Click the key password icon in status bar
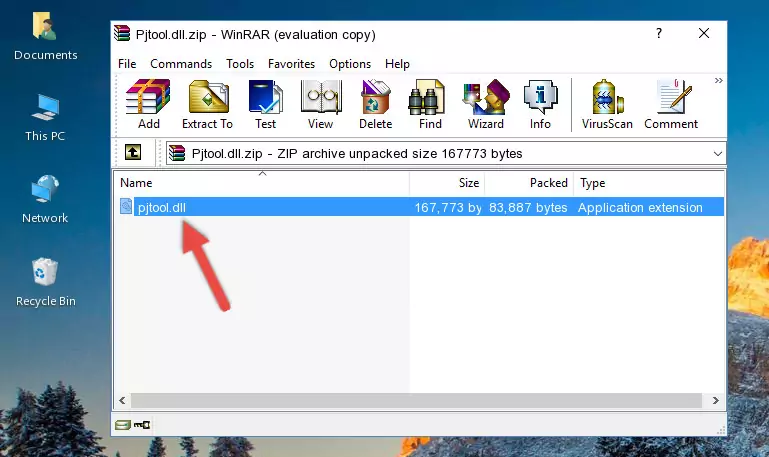 pyautogui.click(x=142, y=425)
